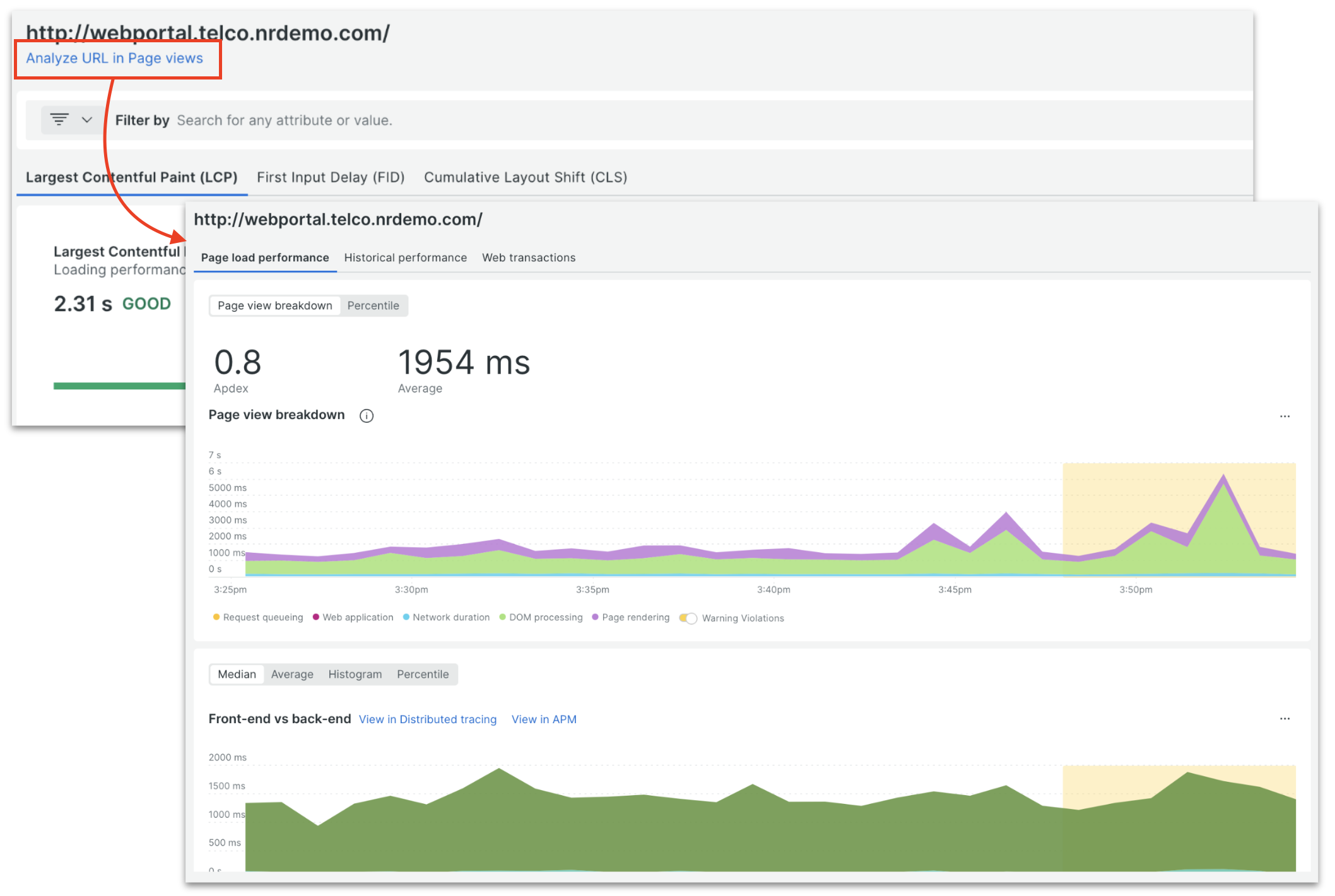
Task: Expand the filter dropdown chevron
Action: pos(87,119)
